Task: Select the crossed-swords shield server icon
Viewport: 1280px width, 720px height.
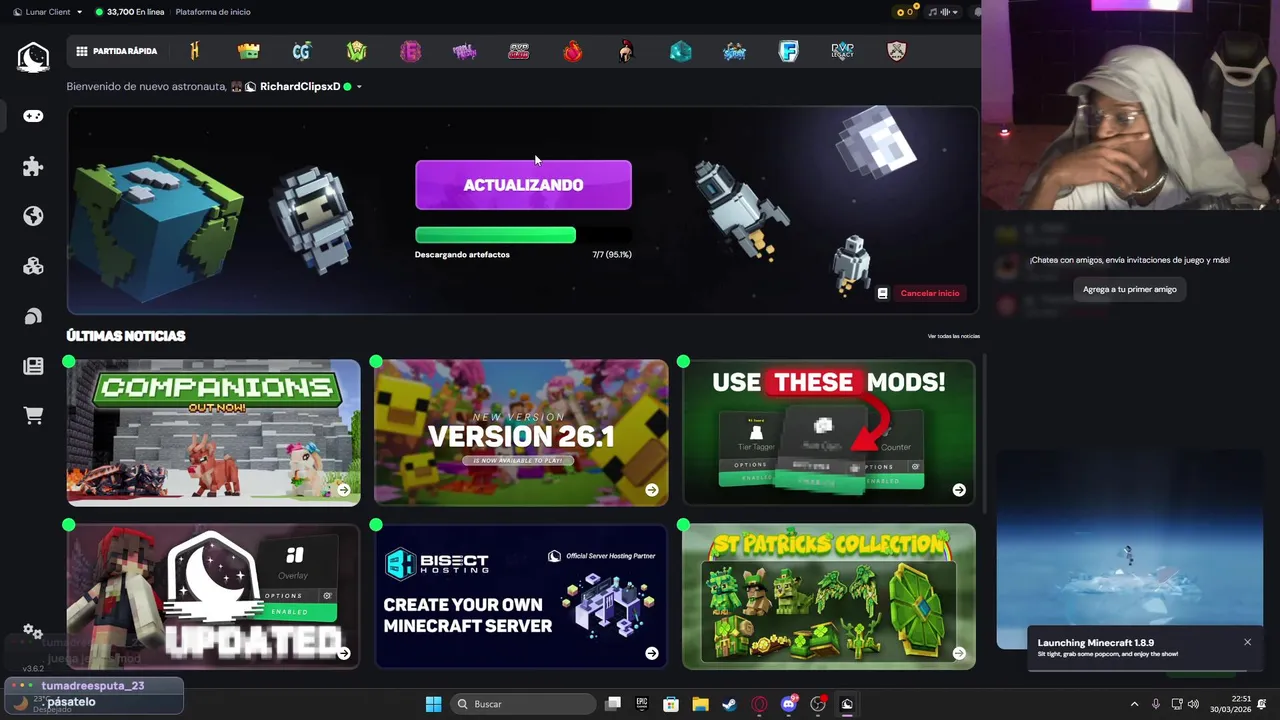Action: (897, 51)
